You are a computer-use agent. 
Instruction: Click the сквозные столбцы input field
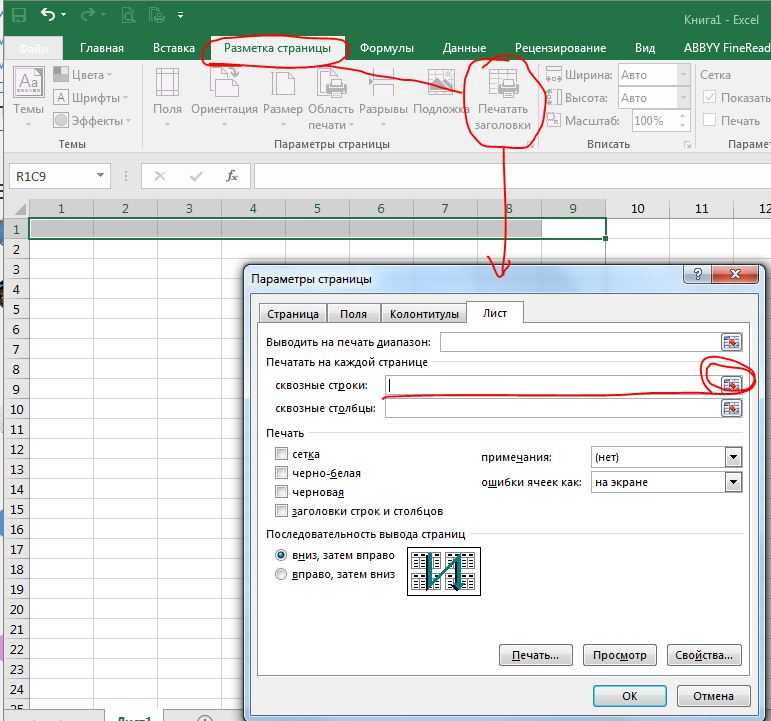[553, 408]
